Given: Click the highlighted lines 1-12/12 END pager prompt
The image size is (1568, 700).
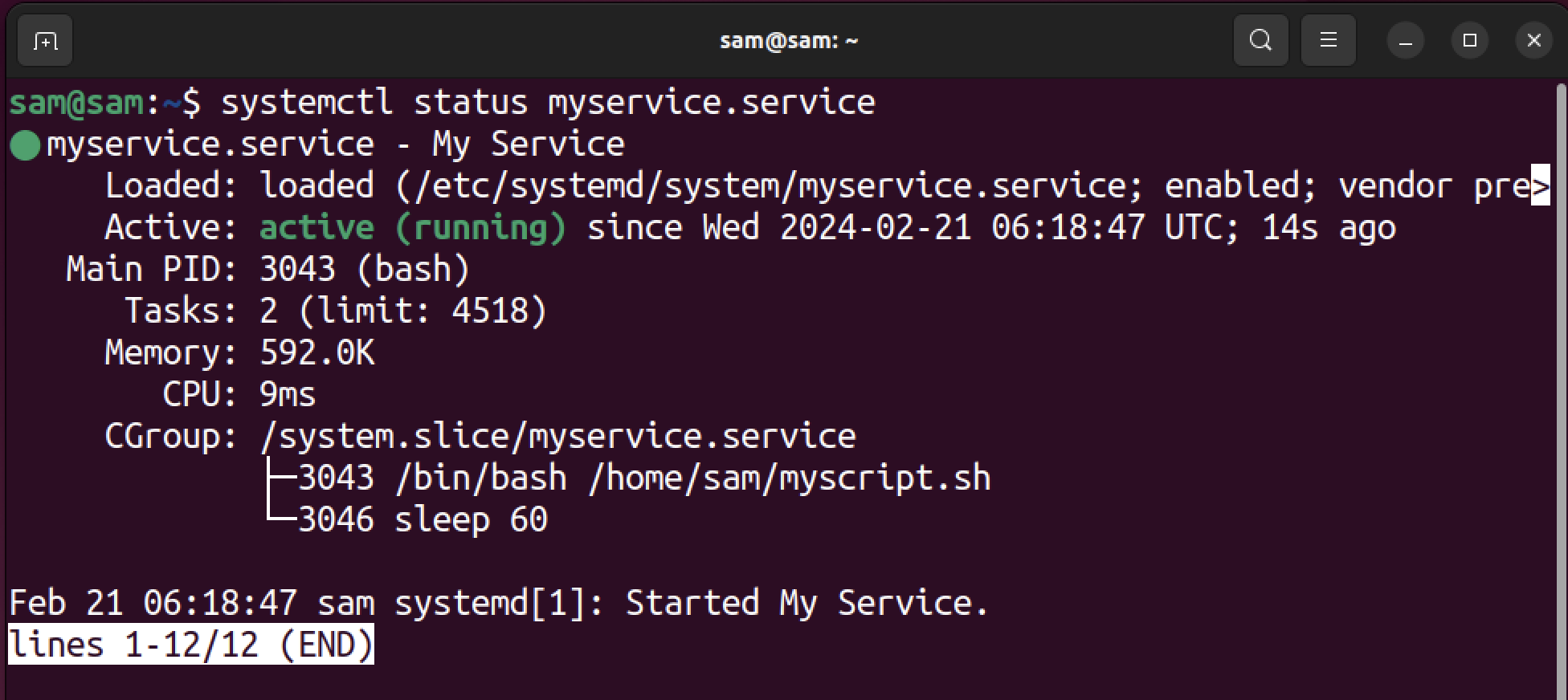Looking at the screenshot, I should tap(190, 644).
